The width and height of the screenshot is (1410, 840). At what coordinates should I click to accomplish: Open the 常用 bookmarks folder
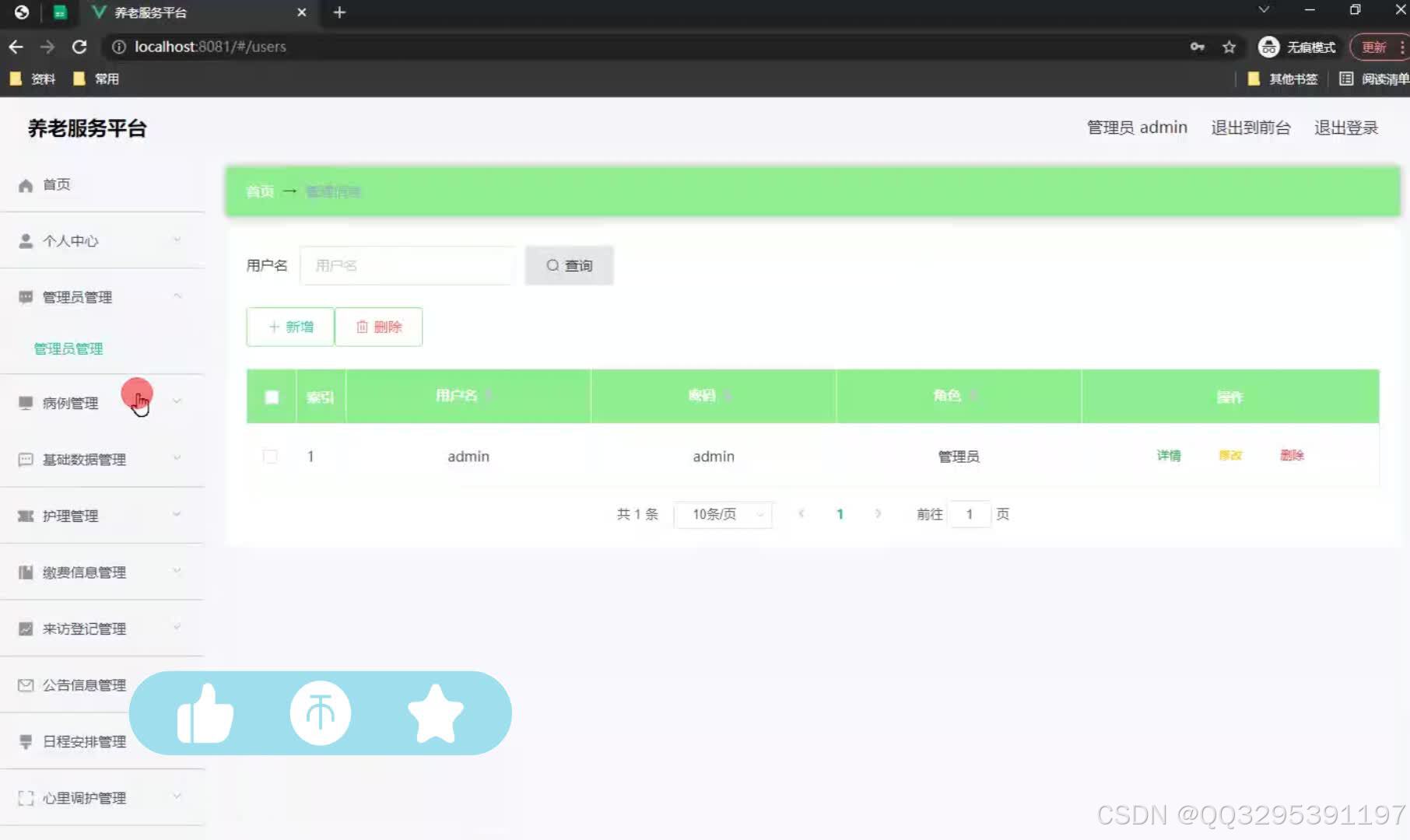tap(96, 79)
